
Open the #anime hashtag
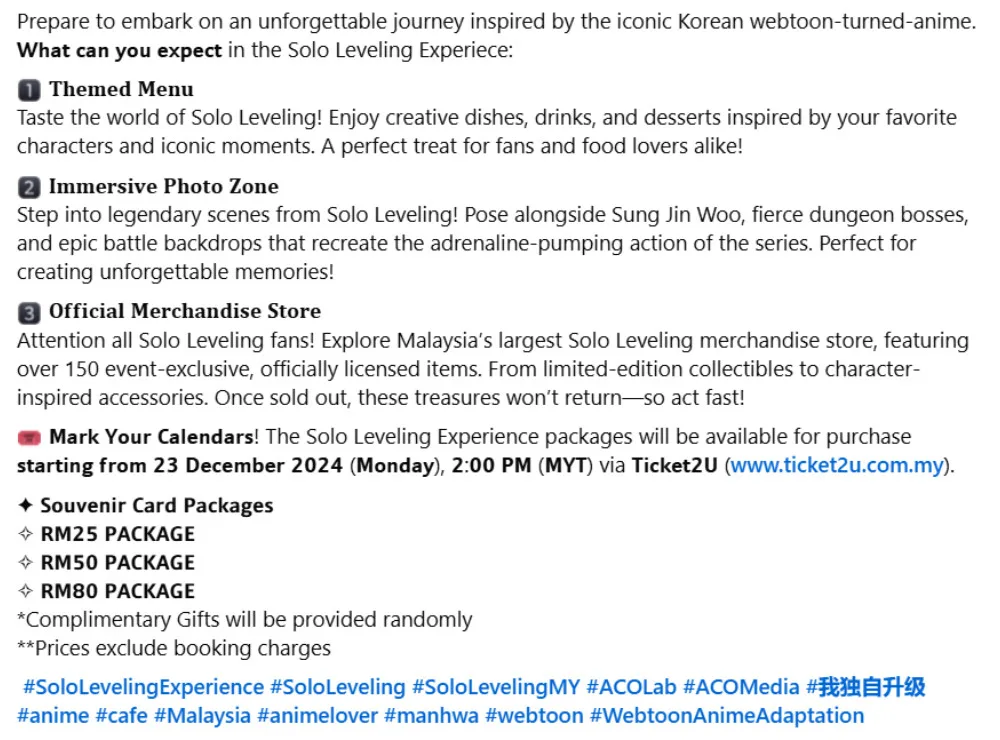(53, 716)
